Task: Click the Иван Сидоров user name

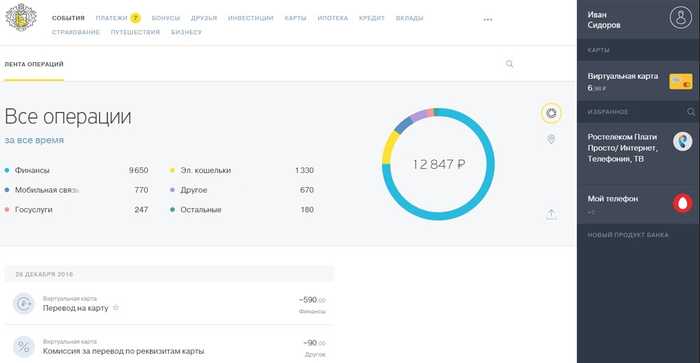Action: (604, 20)
